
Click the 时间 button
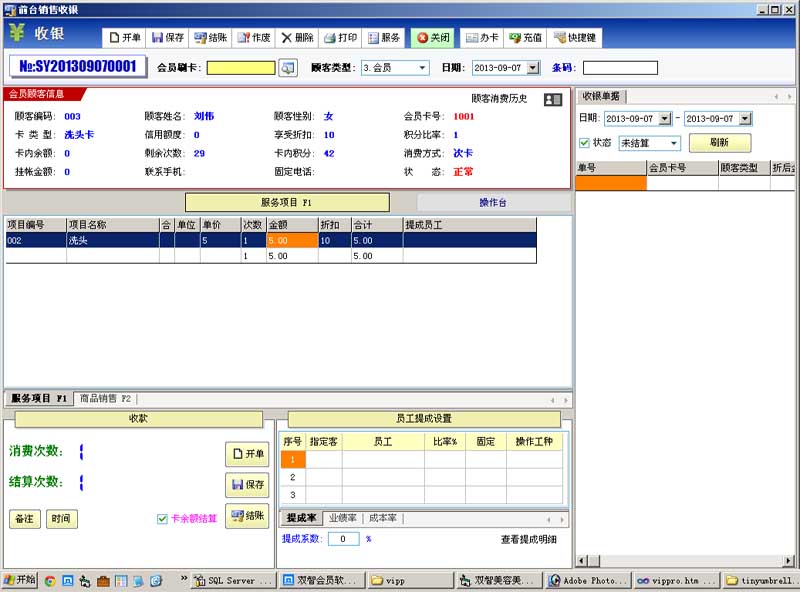pos(61,519)
